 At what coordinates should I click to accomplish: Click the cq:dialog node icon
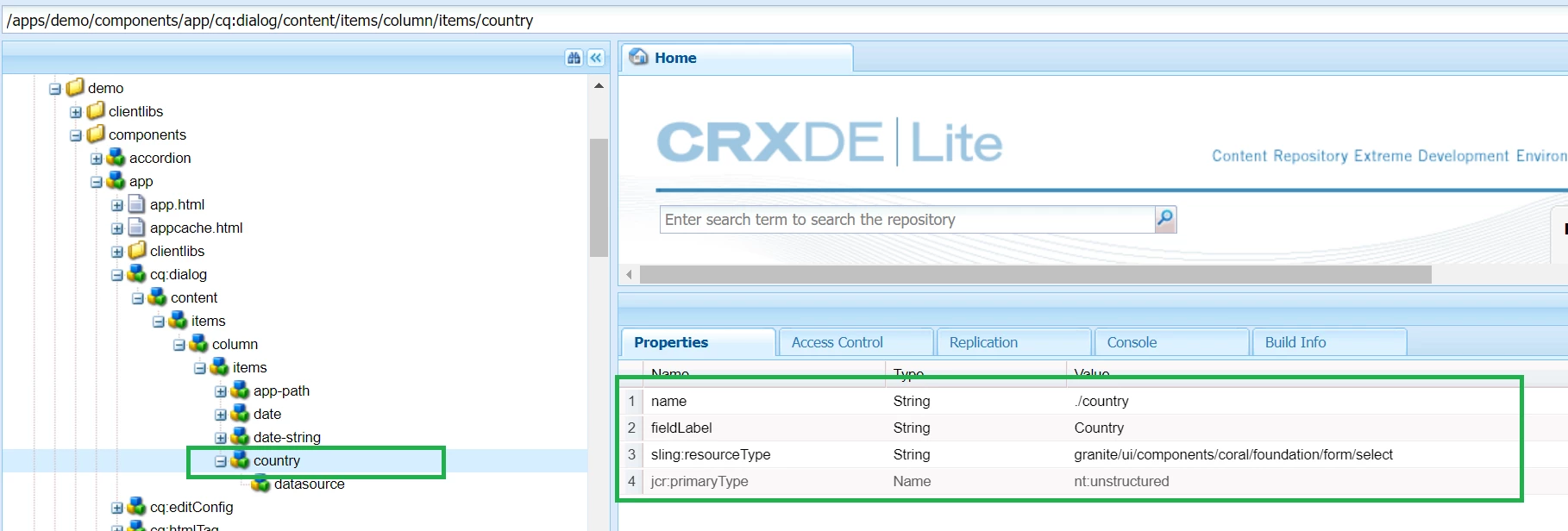pos(137,273)
